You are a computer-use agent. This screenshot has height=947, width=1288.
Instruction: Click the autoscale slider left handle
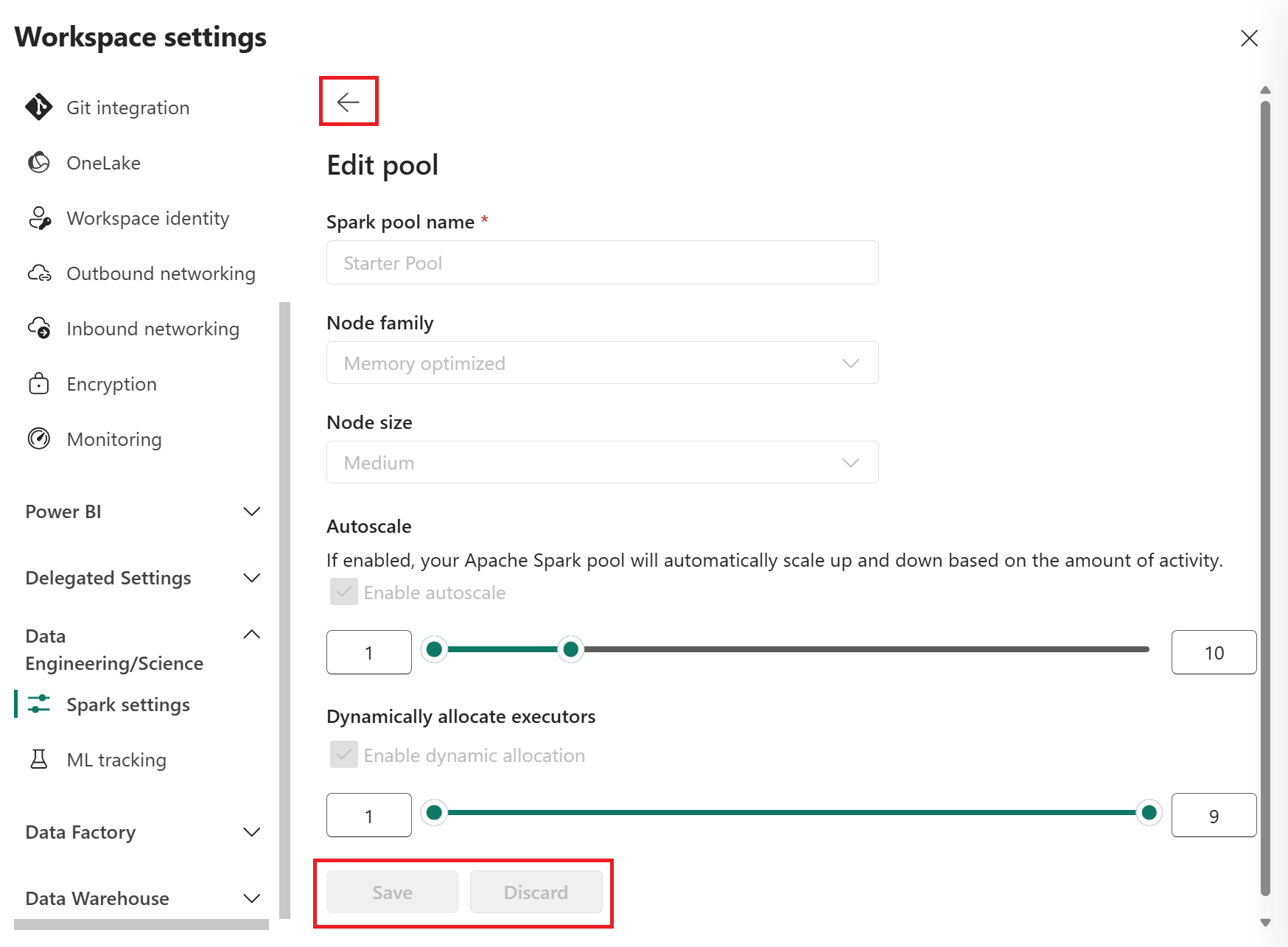tap(434, 649)
